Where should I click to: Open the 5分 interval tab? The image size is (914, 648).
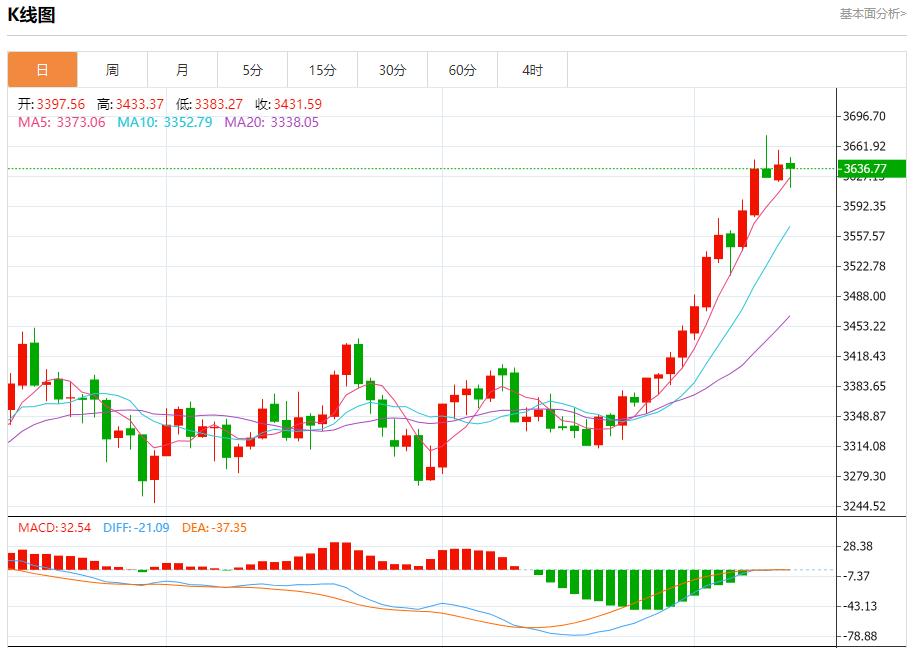(253, 69)
